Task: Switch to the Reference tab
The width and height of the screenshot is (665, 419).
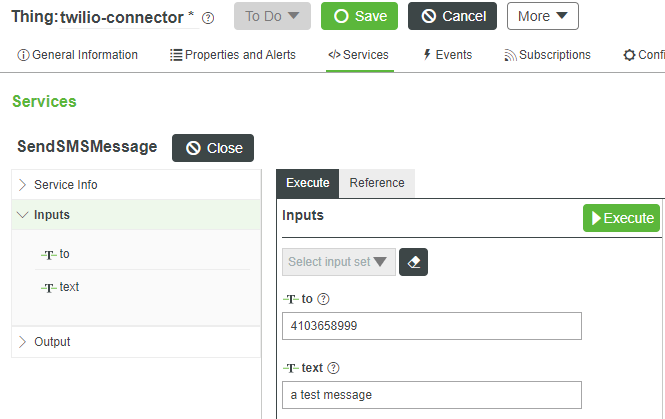Action: pos(377,183)
